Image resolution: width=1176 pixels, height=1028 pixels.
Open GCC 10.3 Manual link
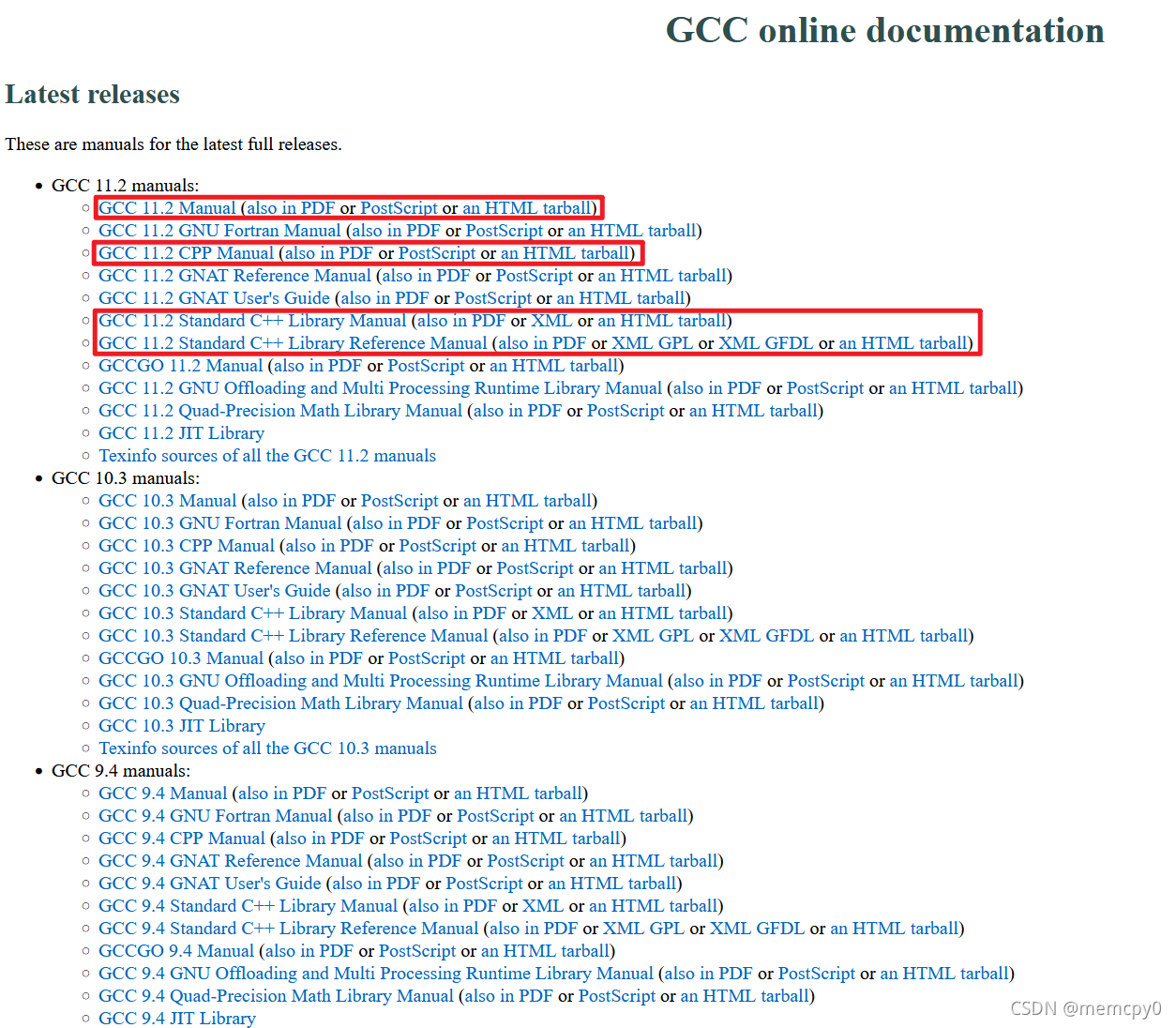167,501
